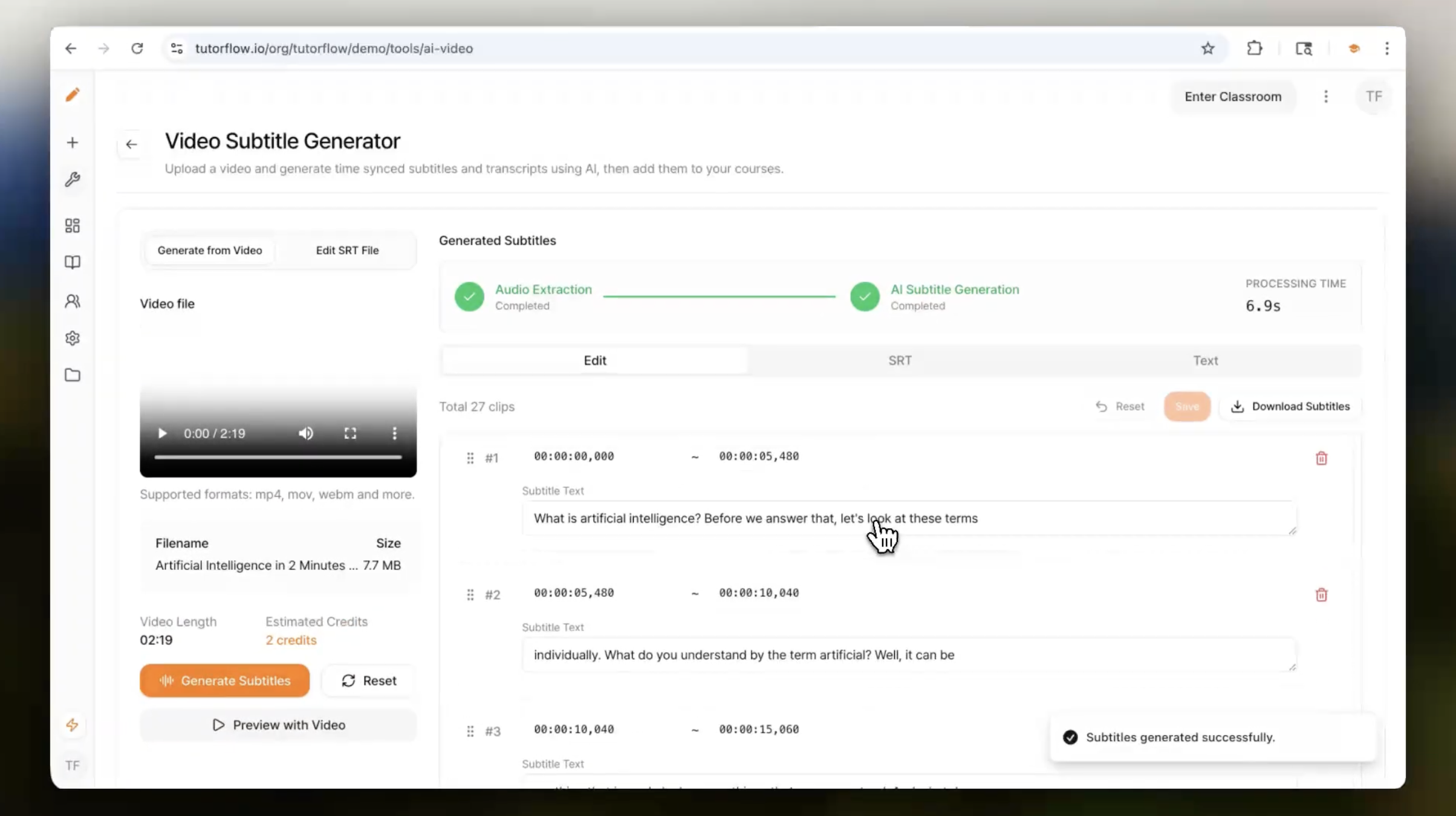Viewport: 1456px width, 816px height.
Task: Click the lightning bolt icon in sidebar
Action: point(73,725)
